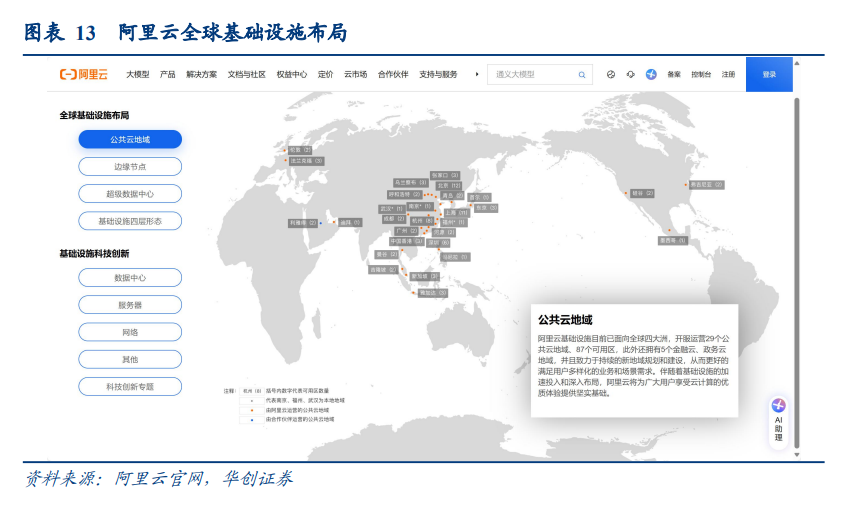
Task: Click the 上海 map label
Action: pos(456,213)
